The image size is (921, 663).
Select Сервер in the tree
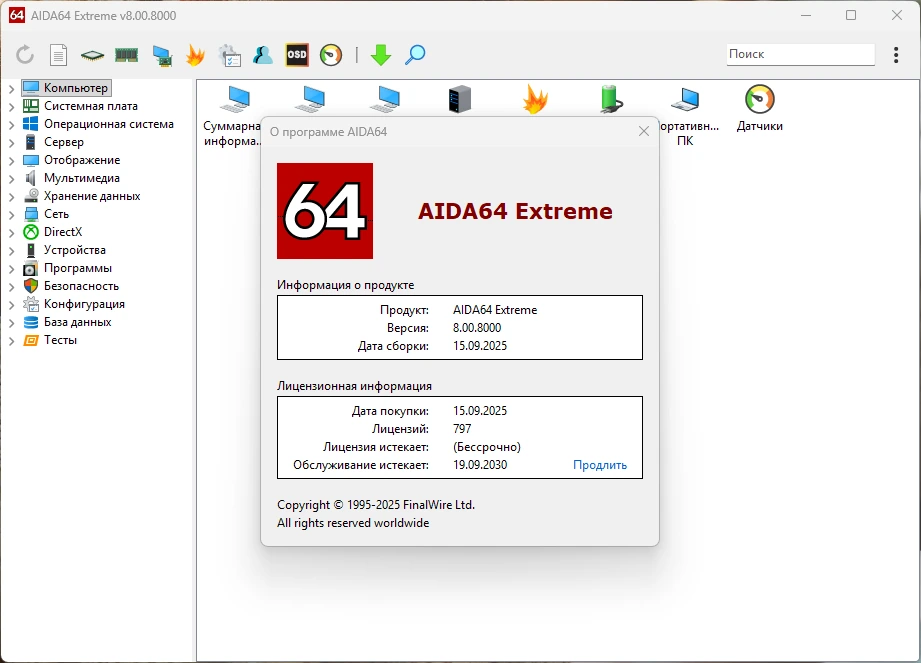click(x=53, y=142)
